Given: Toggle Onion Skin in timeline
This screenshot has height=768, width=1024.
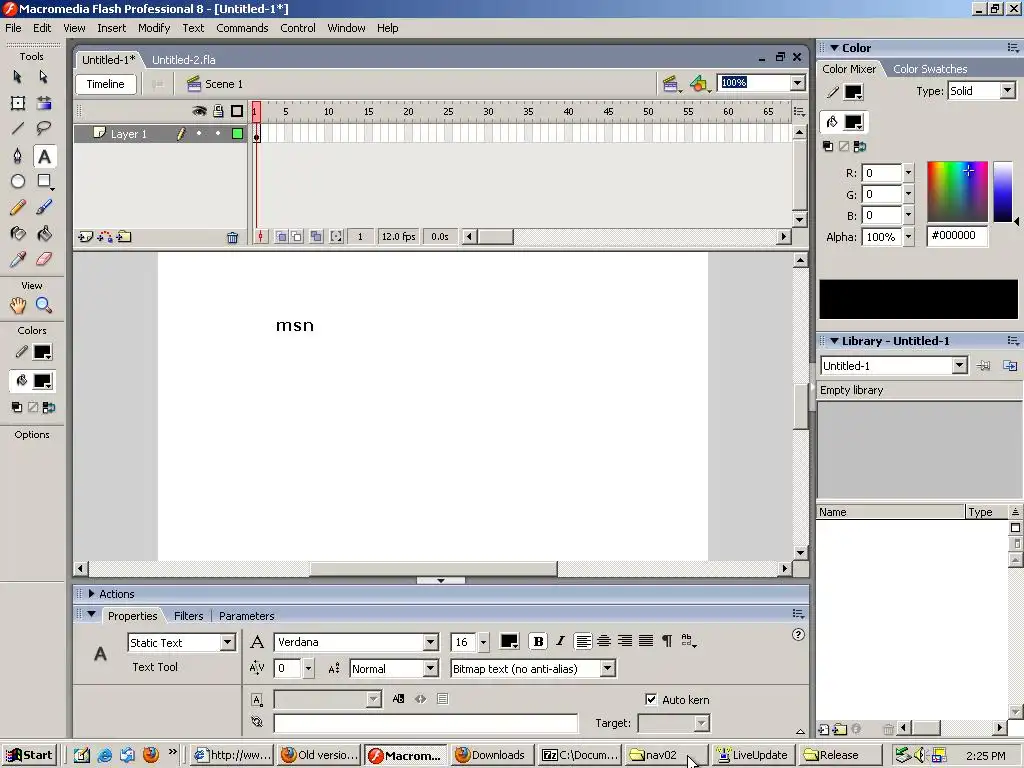Looking at the screenshot, I should (281, 236).
